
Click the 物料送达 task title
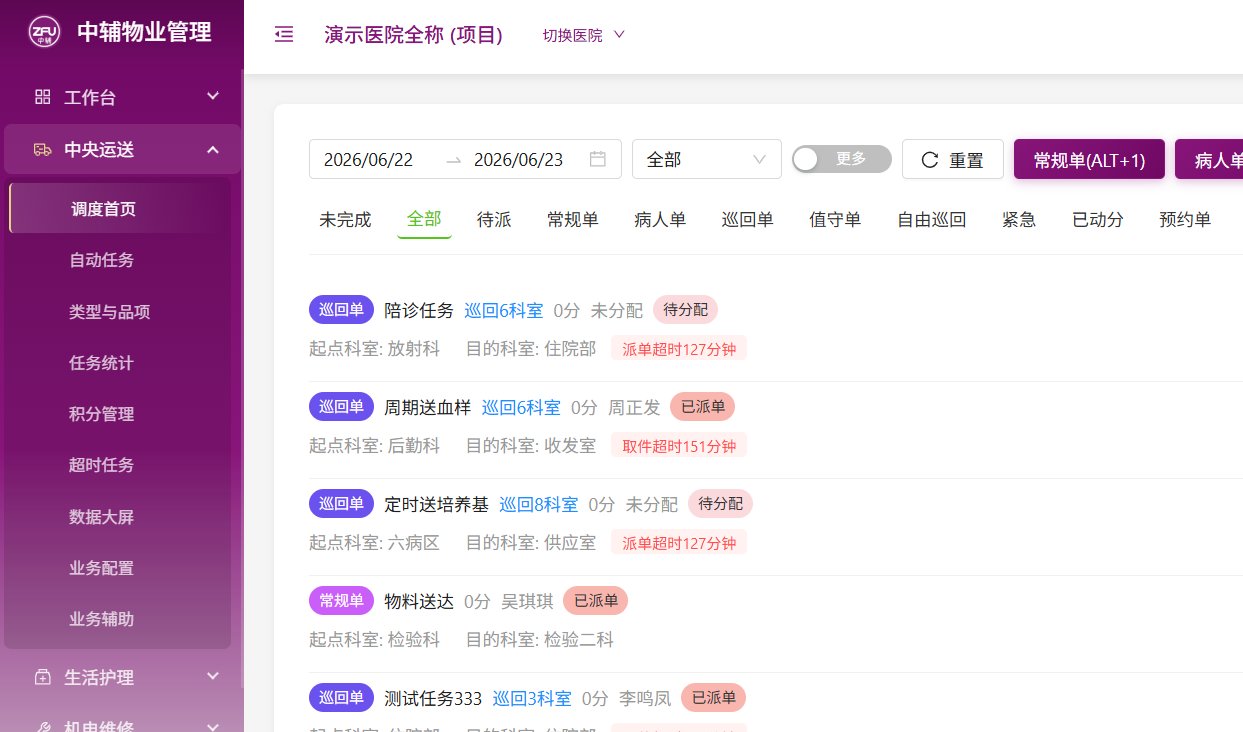pyautogui.click(x=419, y=602)
